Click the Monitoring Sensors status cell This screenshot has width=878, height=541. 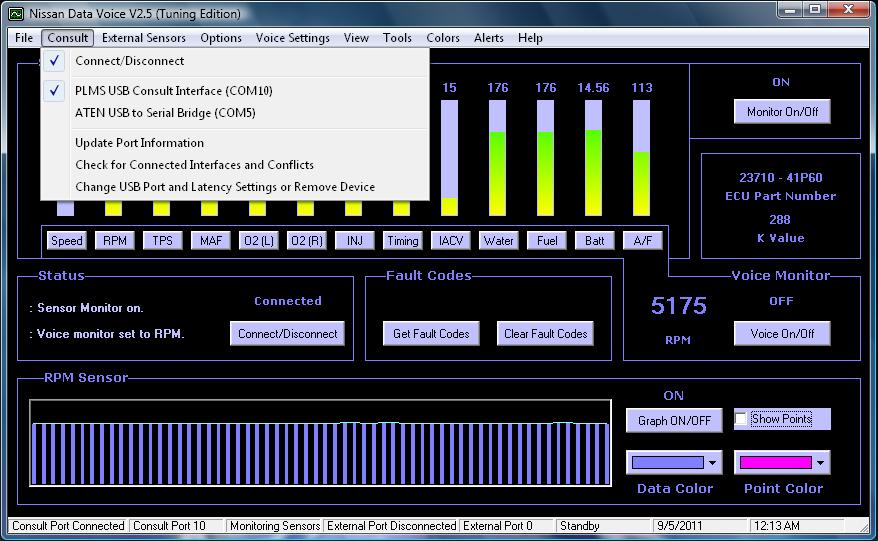pos(275,526)
